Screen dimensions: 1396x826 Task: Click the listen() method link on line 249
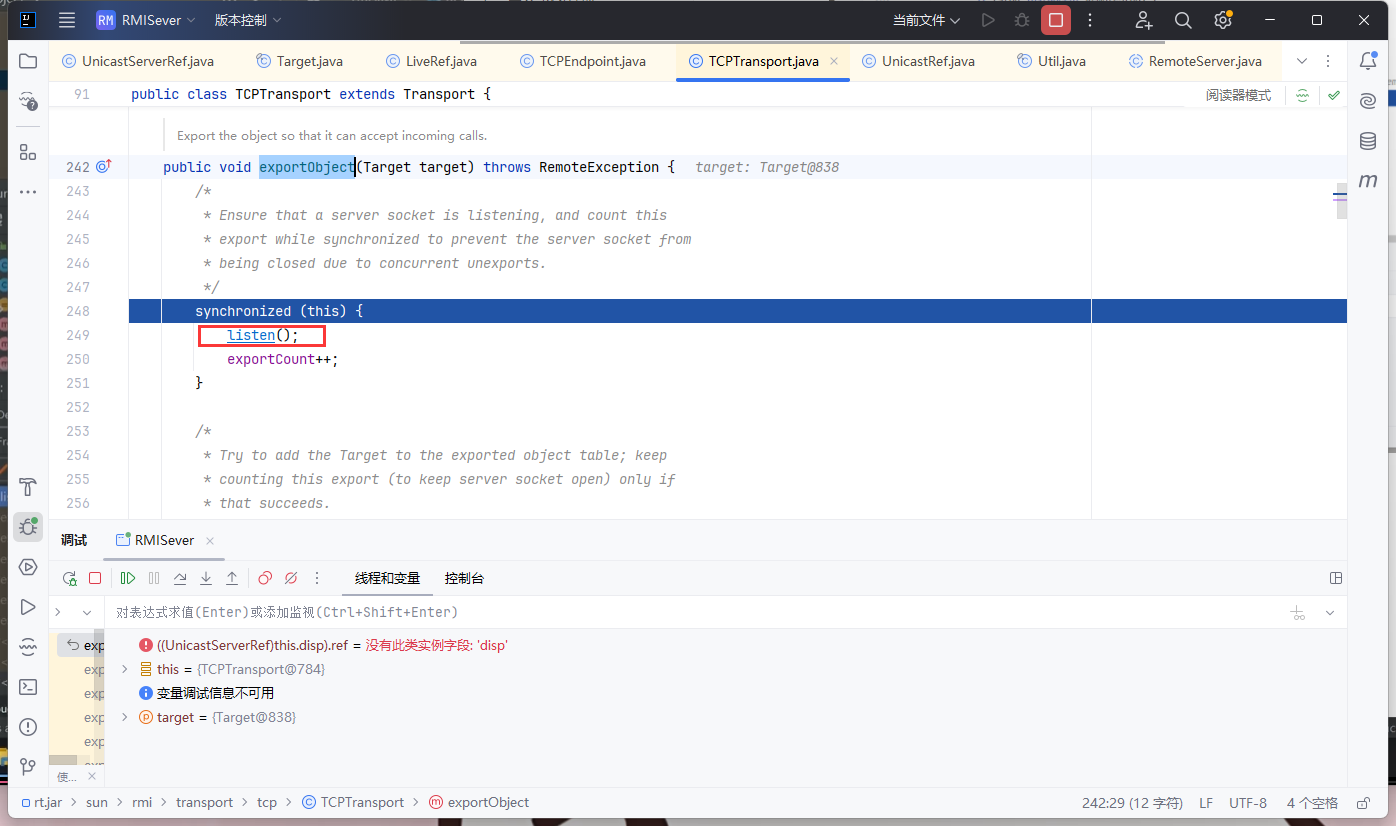251,335
